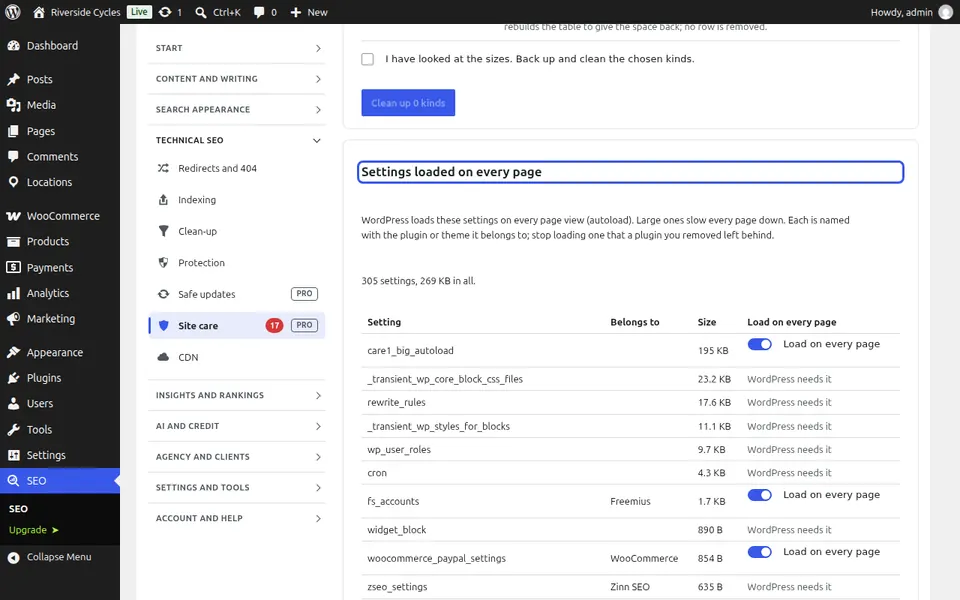Expand Settings and Tools
The width and height of the screenshot is (960, 600).
tap(237, 487)
